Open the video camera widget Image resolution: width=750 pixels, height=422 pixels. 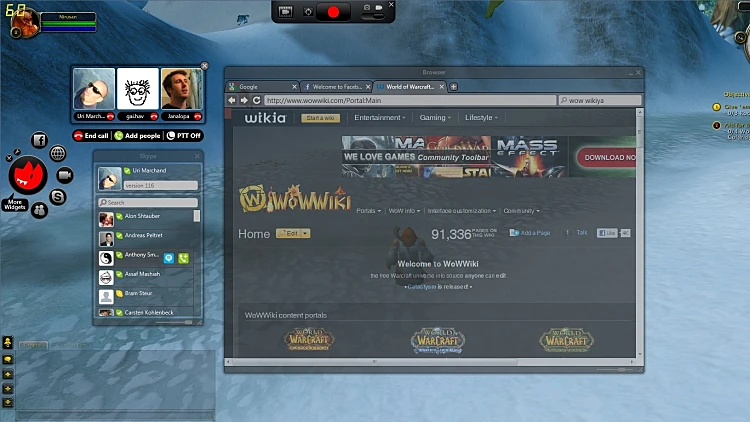(x=65, y=175)
